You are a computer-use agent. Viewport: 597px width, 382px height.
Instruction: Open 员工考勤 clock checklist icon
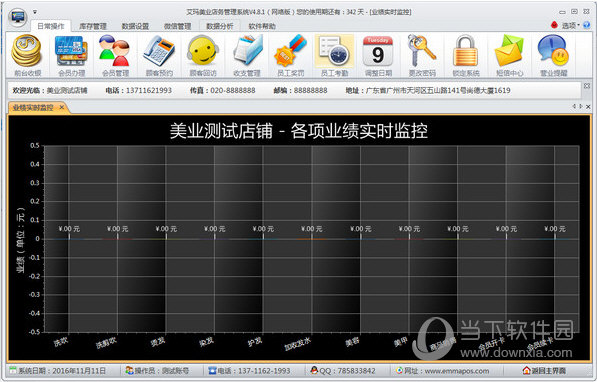coord(334,56)
